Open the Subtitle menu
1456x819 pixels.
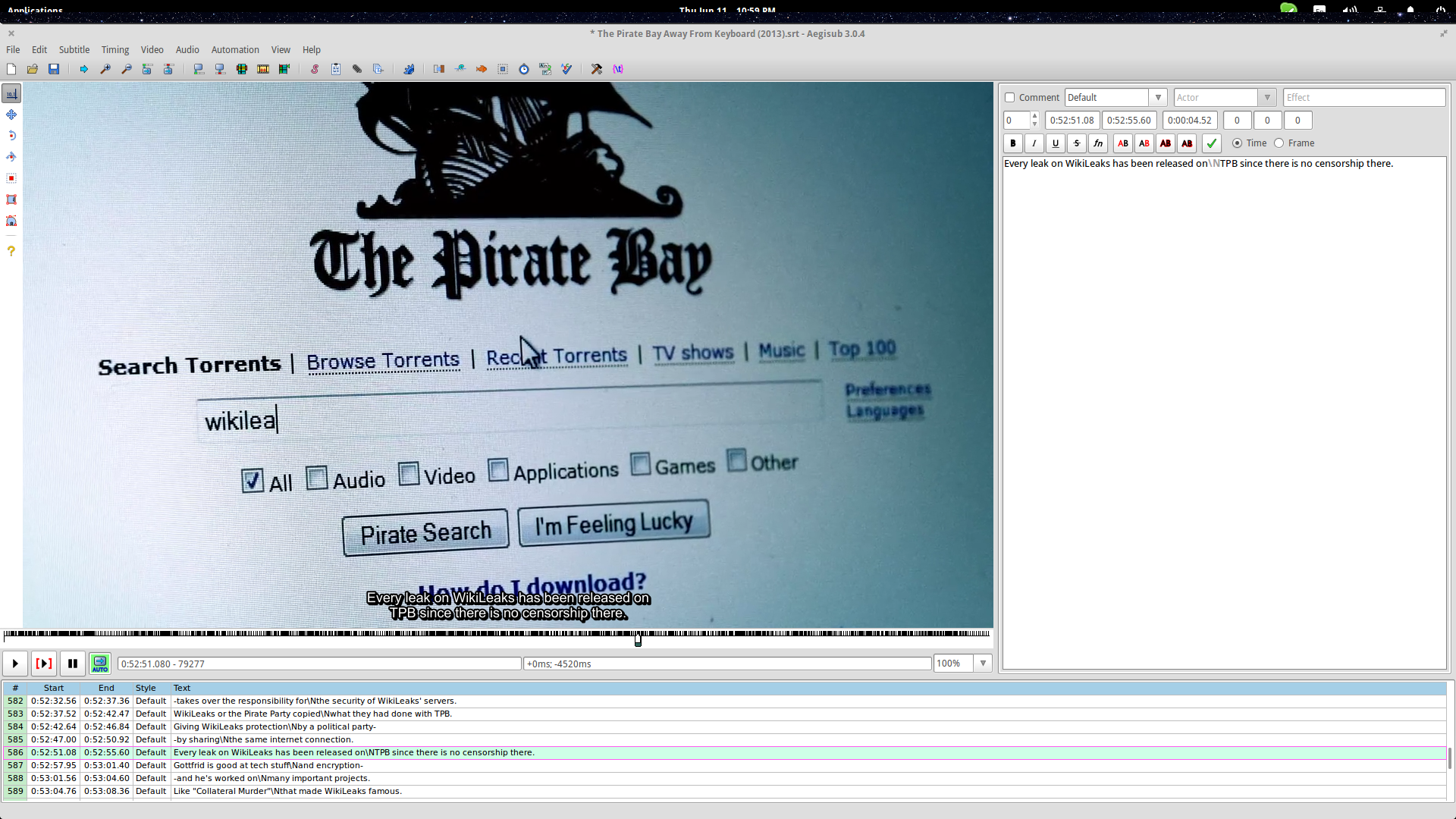click(x=74, y=50)
